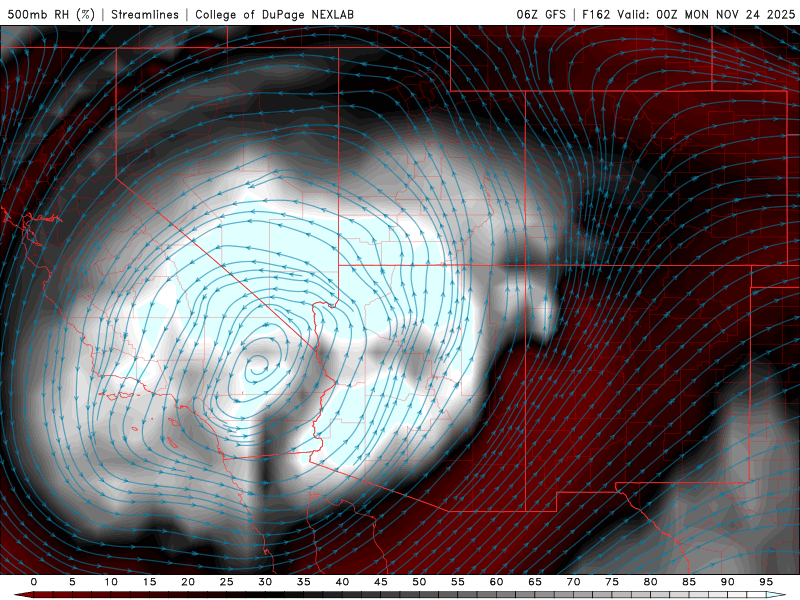This screenshot has width=800, height=600.
Task: Click the 60 value on the color scale
Action: click(x=496, y=582)
